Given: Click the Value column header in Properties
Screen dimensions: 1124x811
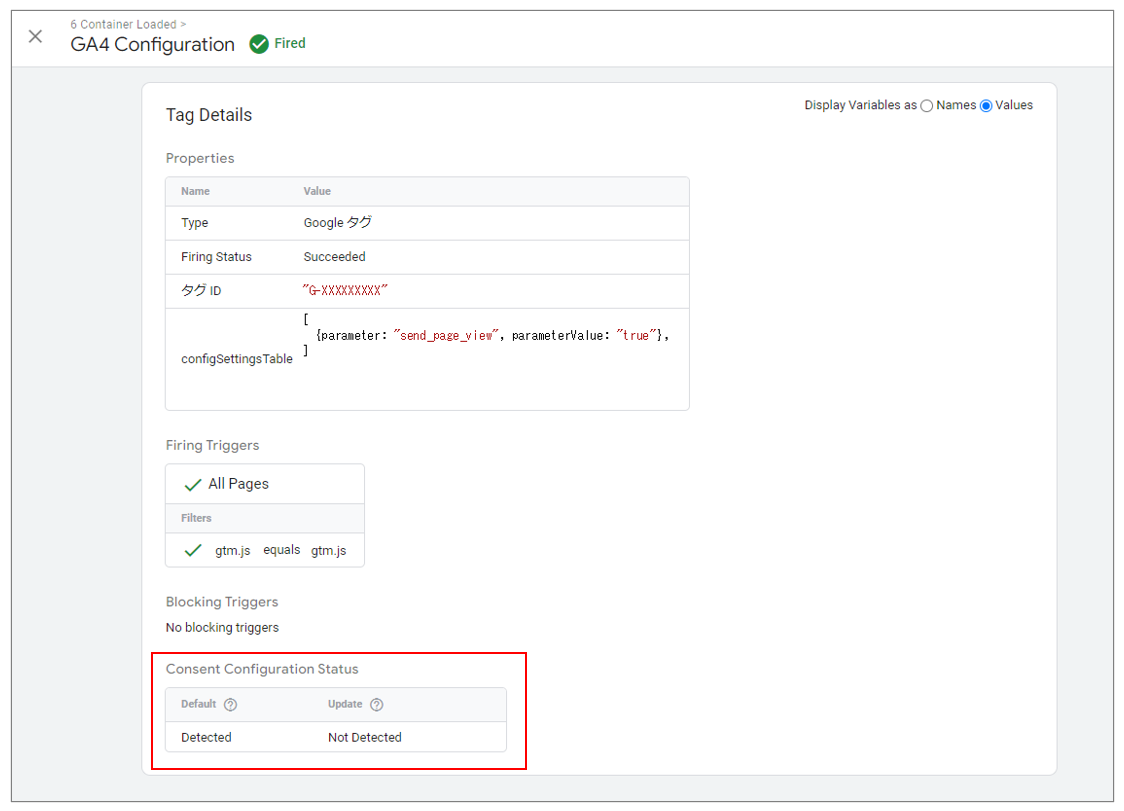Looking at the screenshot, I should 317,191.
